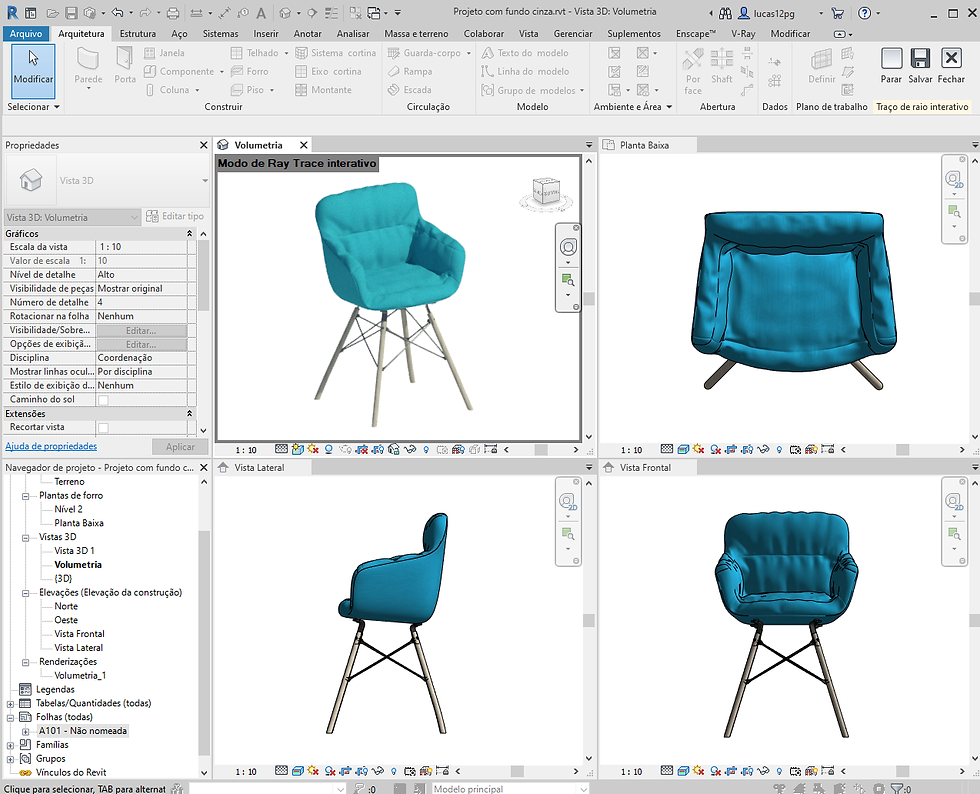The height and width of the screenshot is (794, 980).
Task: Click the Help question mark icon
Action: pos(864,13)
